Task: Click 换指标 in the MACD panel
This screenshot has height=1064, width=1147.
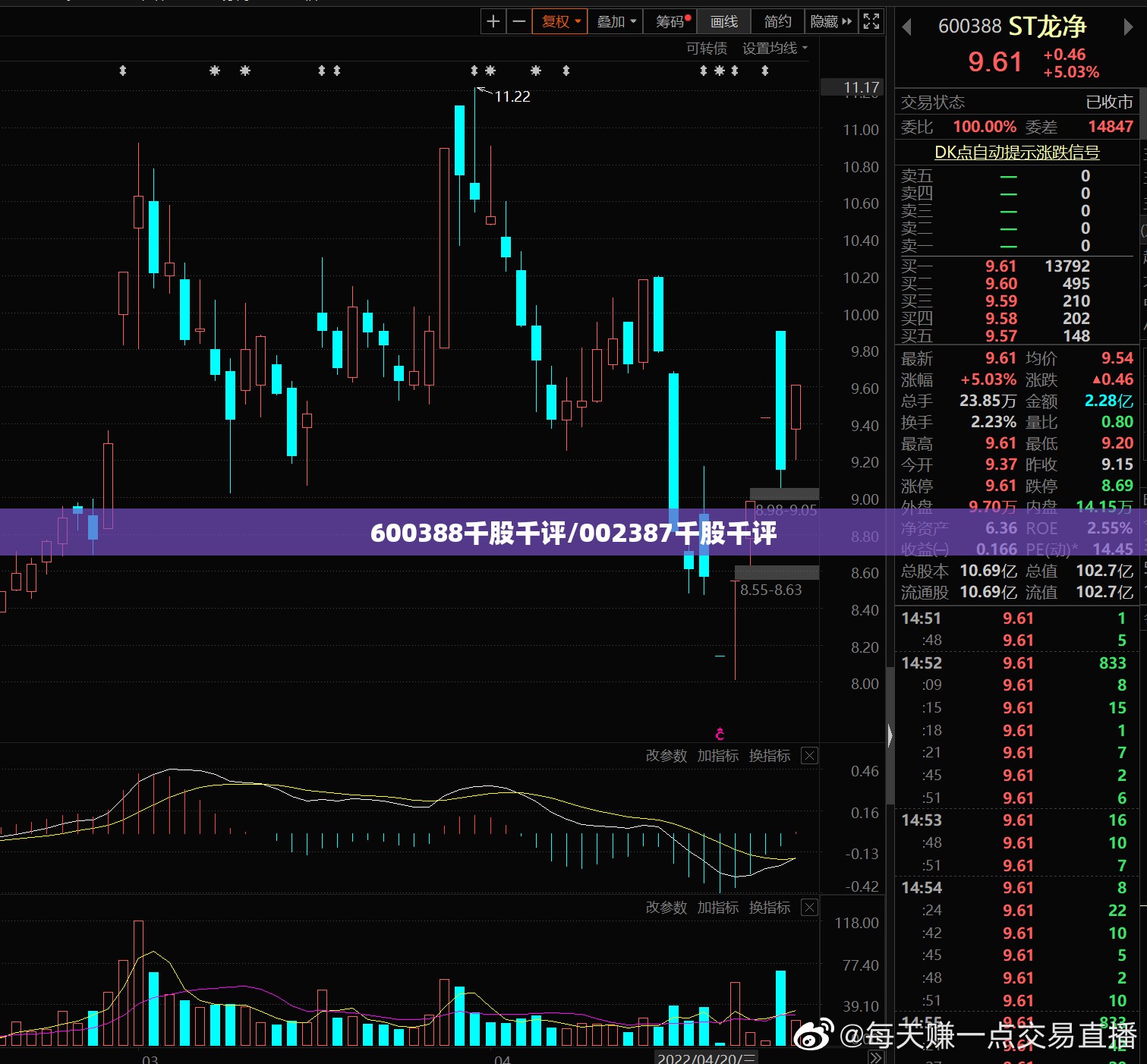Action: coord(770,756)
